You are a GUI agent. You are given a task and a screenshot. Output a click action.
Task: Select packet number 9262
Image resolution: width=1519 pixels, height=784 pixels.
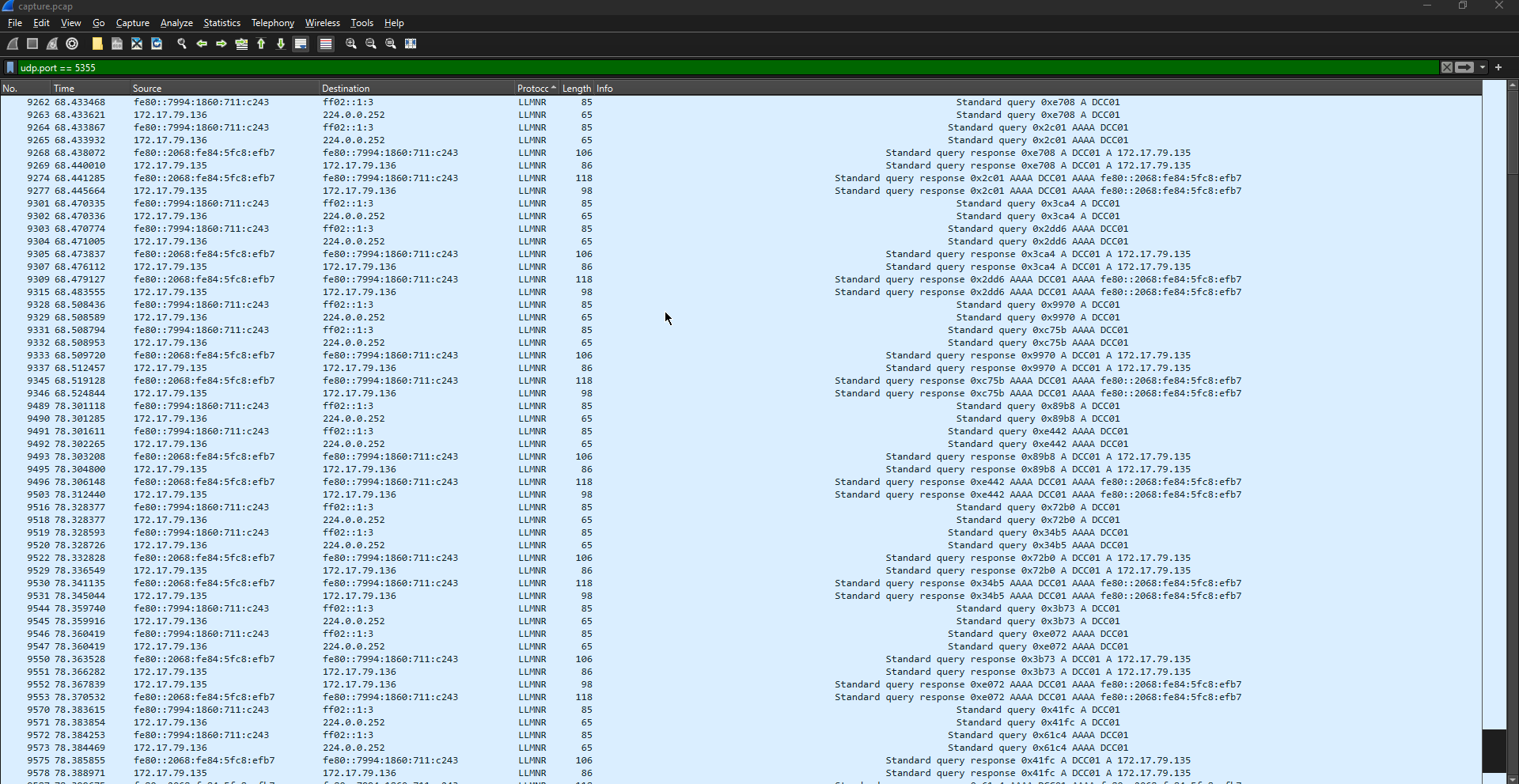[x=741, y=102]
